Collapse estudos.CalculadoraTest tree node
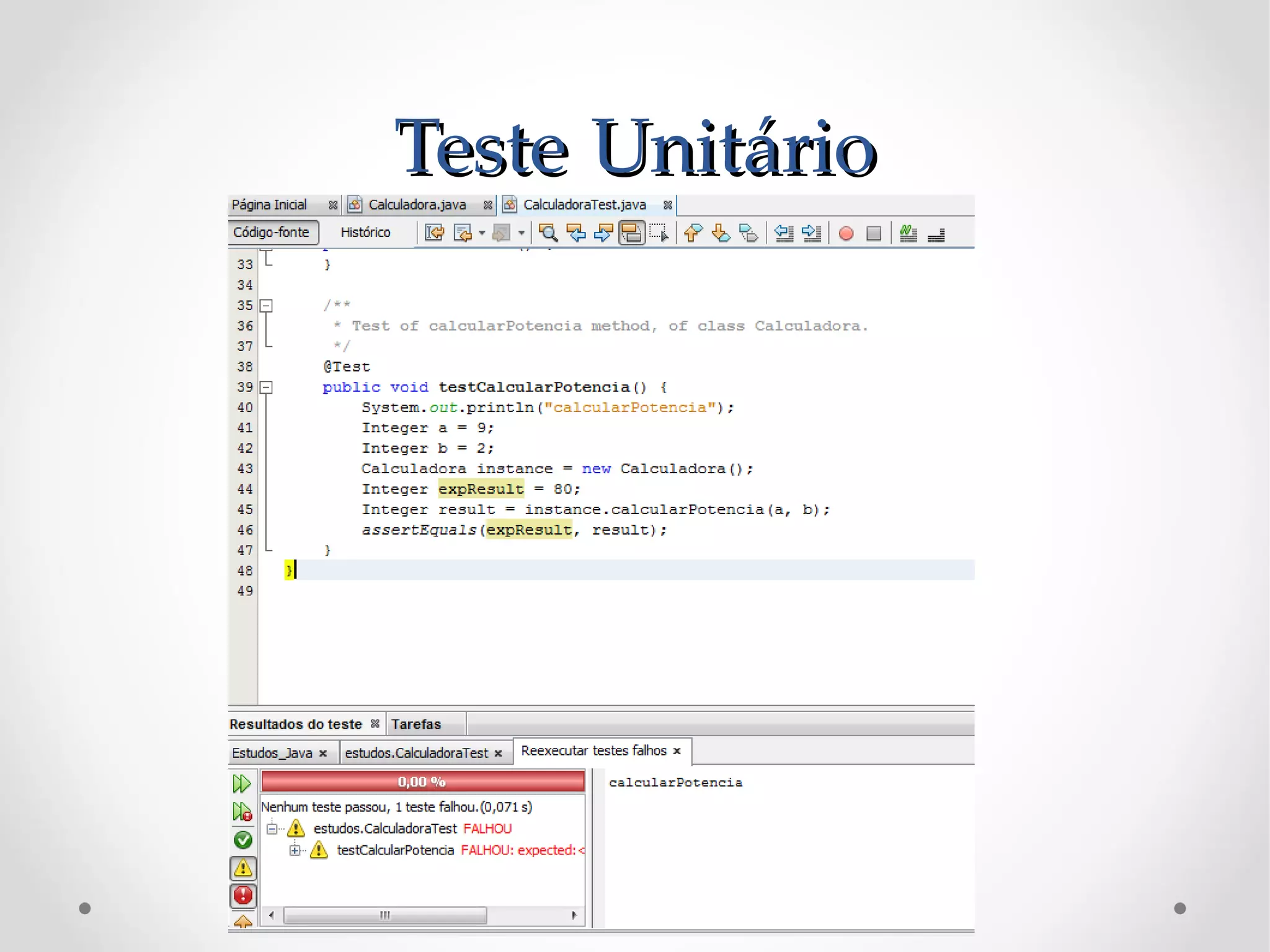The image size is (1270, 952). [272, 829]
